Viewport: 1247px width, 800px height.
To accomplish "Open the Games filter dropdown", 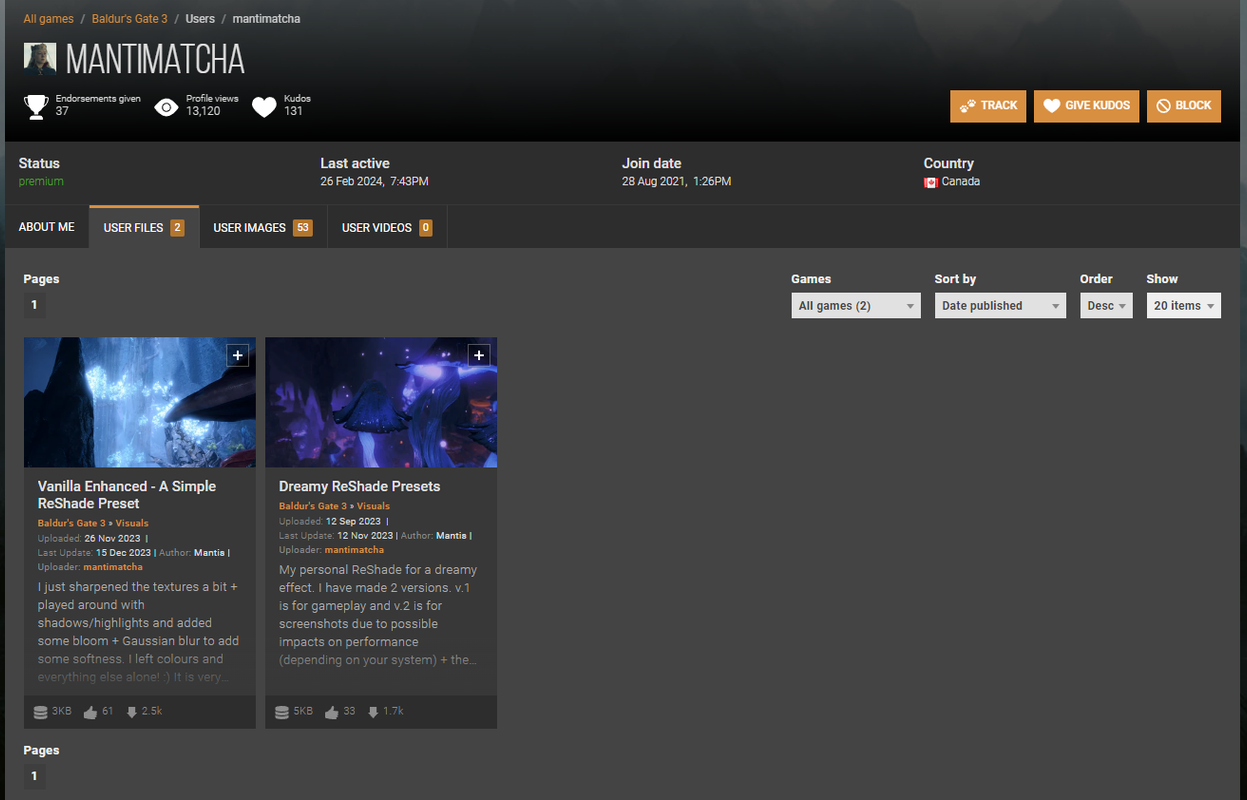I will tap(856, 306).
